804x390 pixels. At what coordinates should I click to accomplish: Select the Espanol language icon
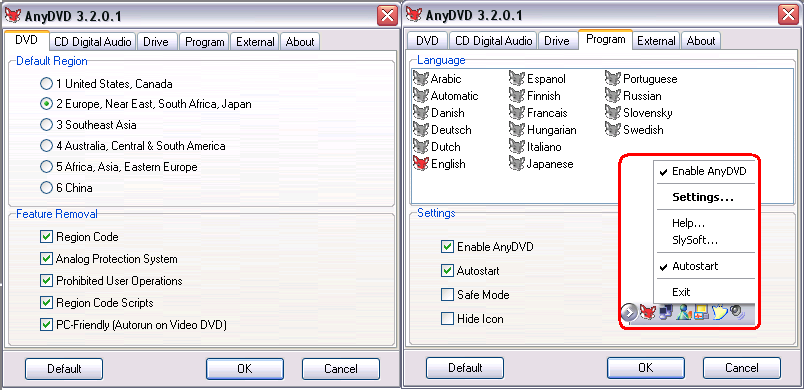[517, 78]
